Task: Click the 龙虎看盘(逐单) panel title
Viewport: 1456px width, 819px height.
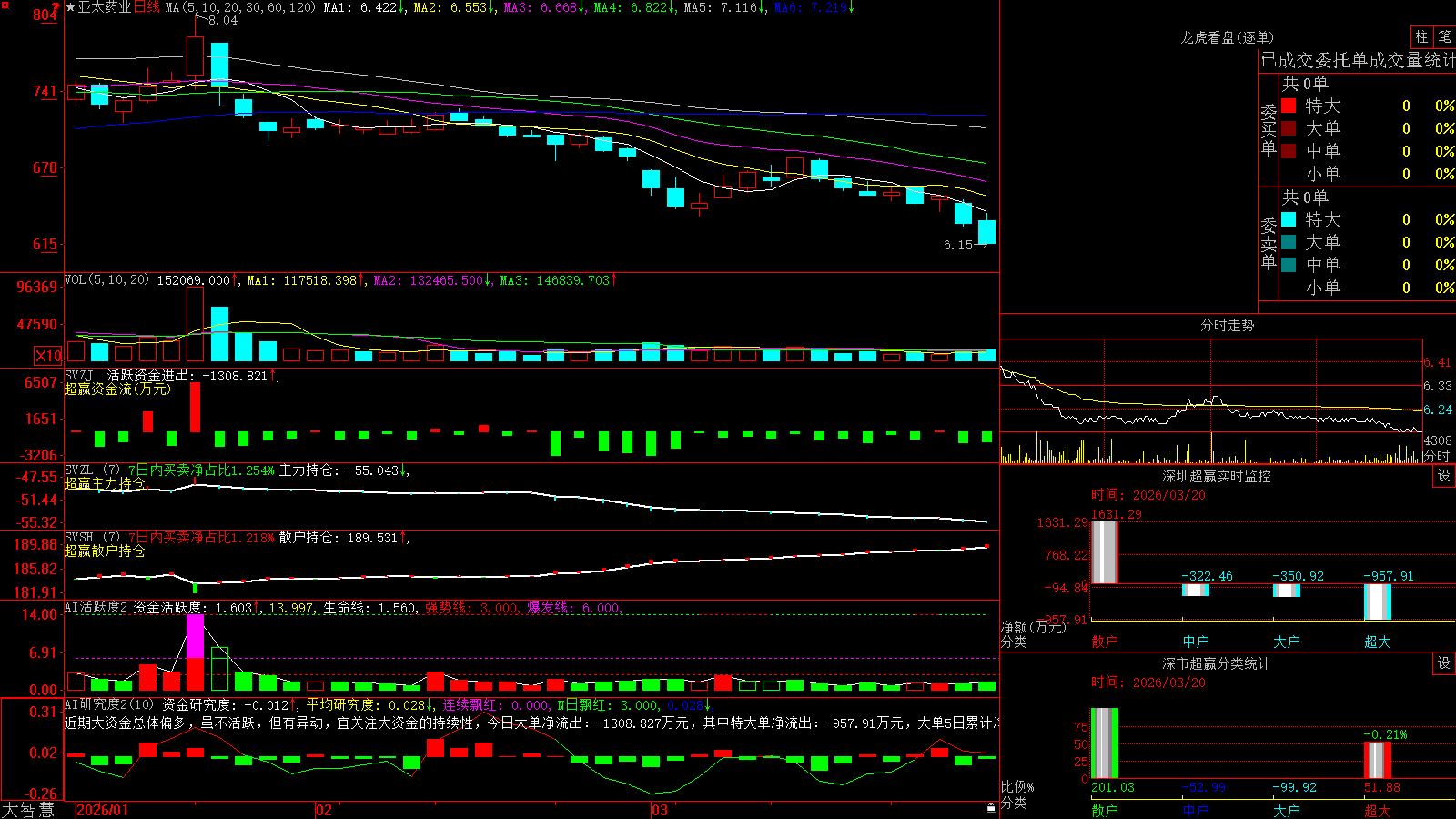Action: (1227, 37)
